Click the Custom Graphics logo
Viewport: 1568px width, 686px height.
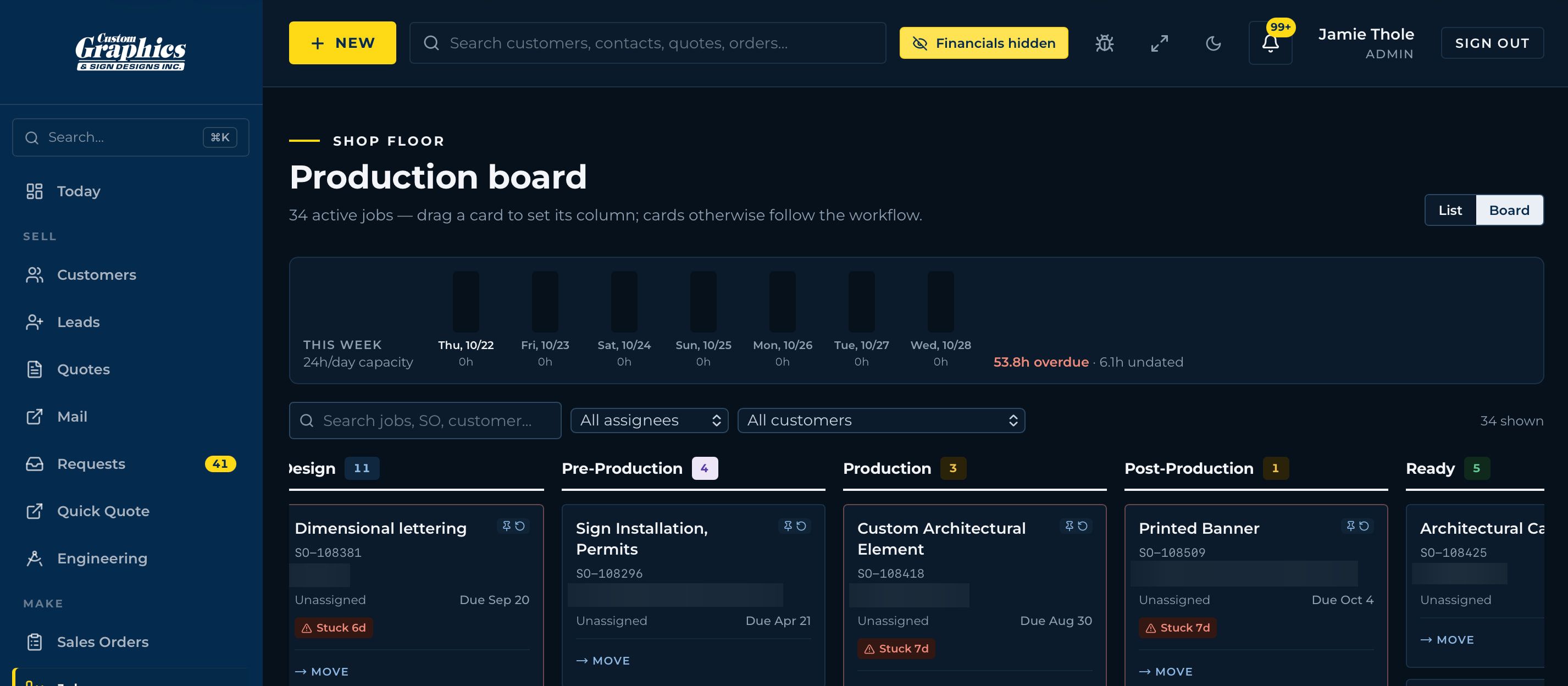tap(130, 52)
